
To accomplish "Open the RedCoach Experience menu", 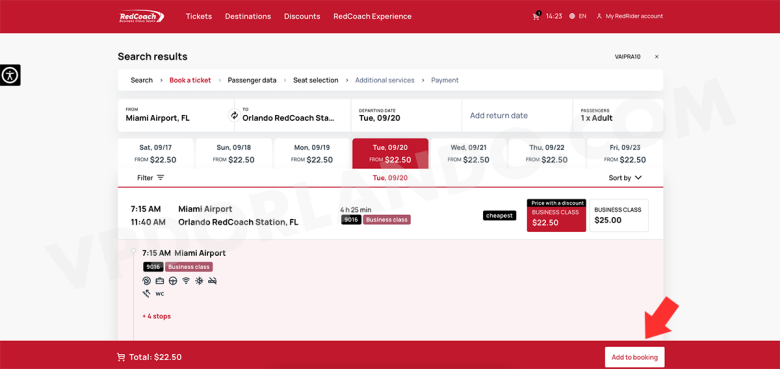I will pyautogui.click(x=372, y=16).
